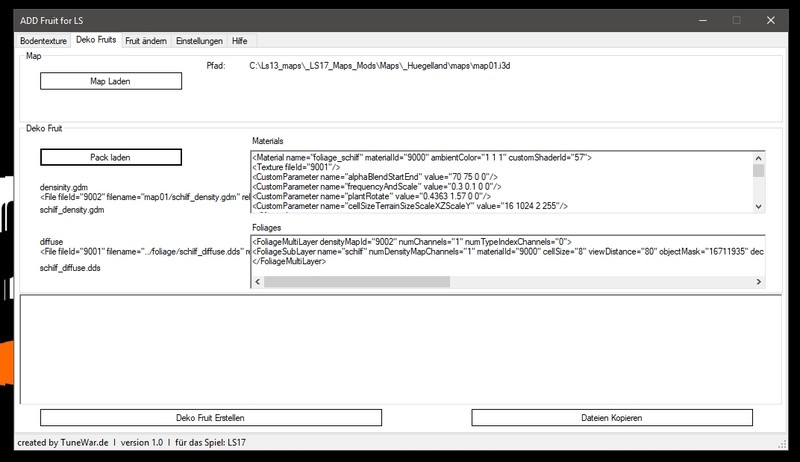
Task: Click left scroll arrow in Foliages box
Action: coord(258,281)
